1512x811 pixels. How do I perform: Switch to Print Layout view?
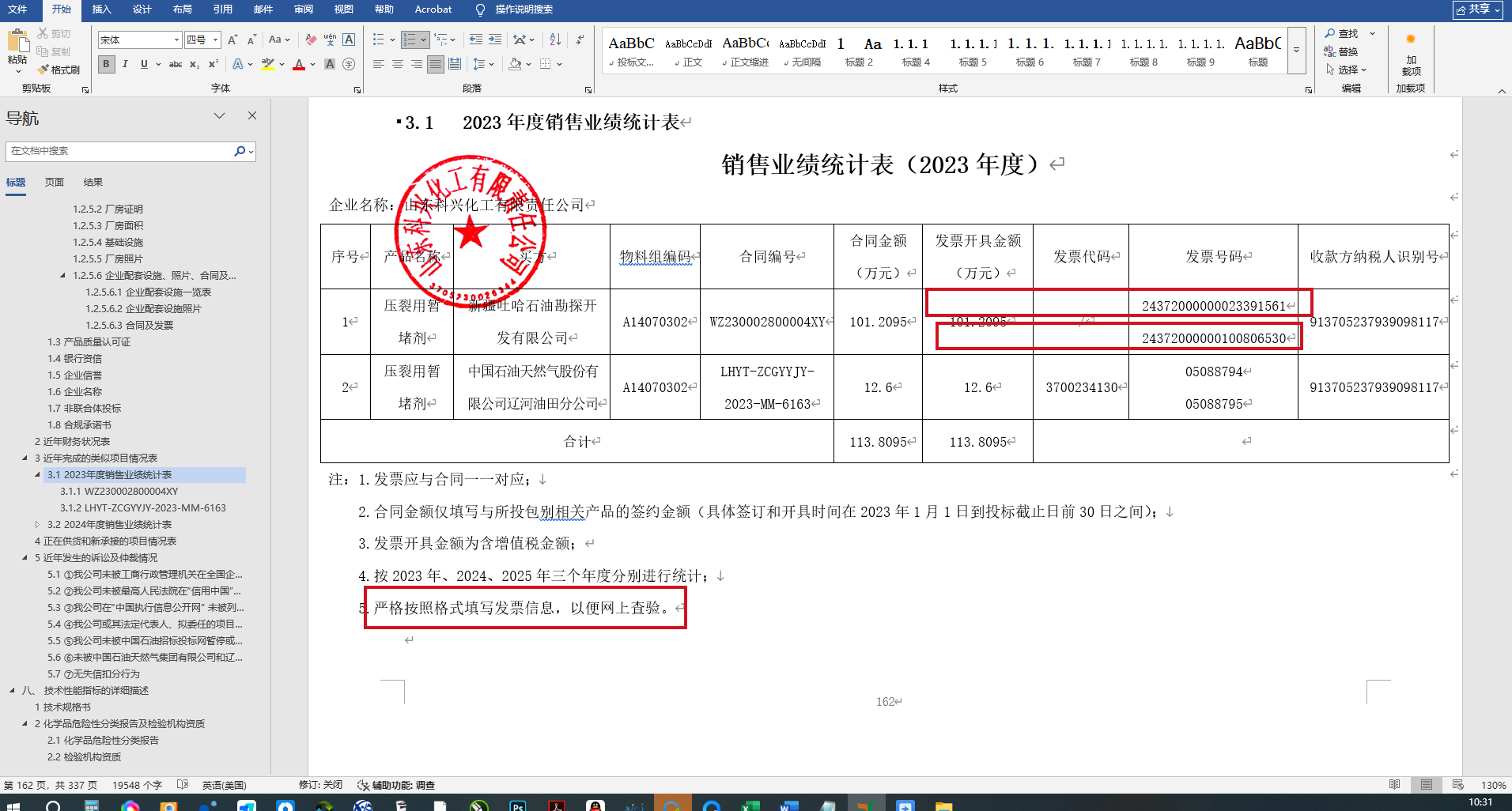(1426, 785)
